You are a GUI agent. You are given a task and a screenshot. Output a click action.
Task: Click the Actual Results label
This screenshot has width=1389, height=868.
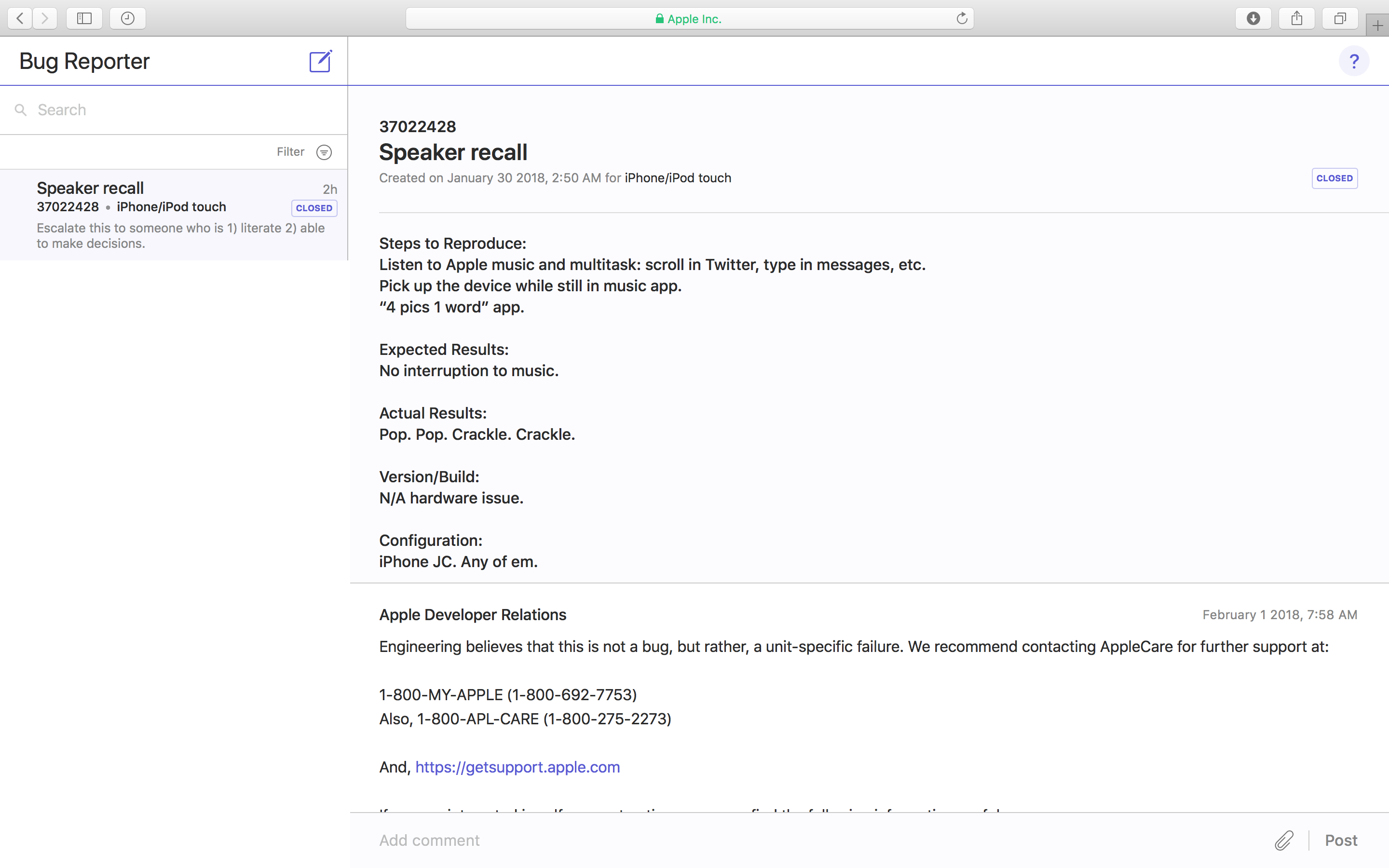pyautogui.click(x=433, y=413)
